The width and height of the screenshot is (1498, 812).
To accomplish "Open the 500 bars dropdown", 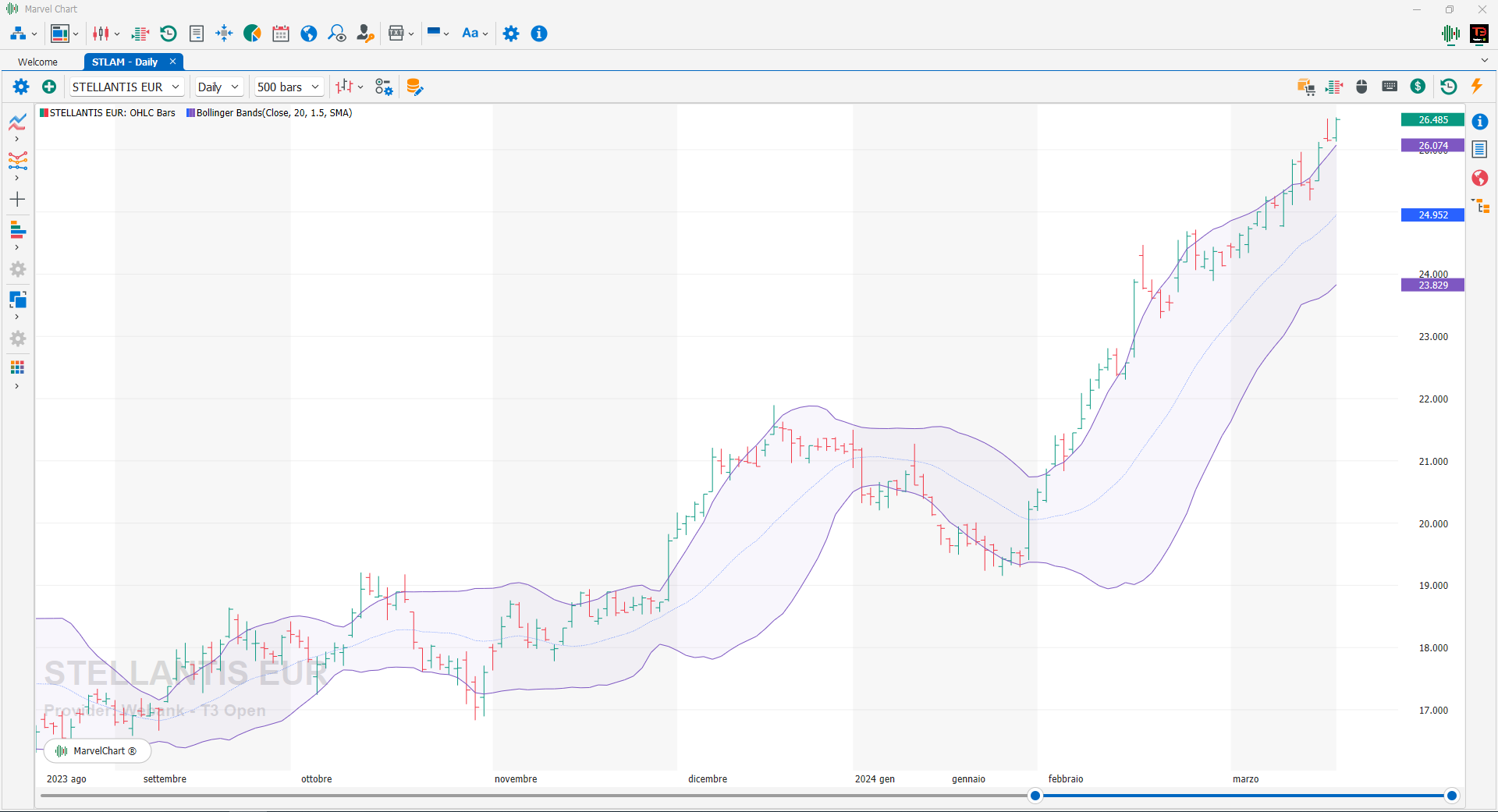I will click(x=288, y=87).
